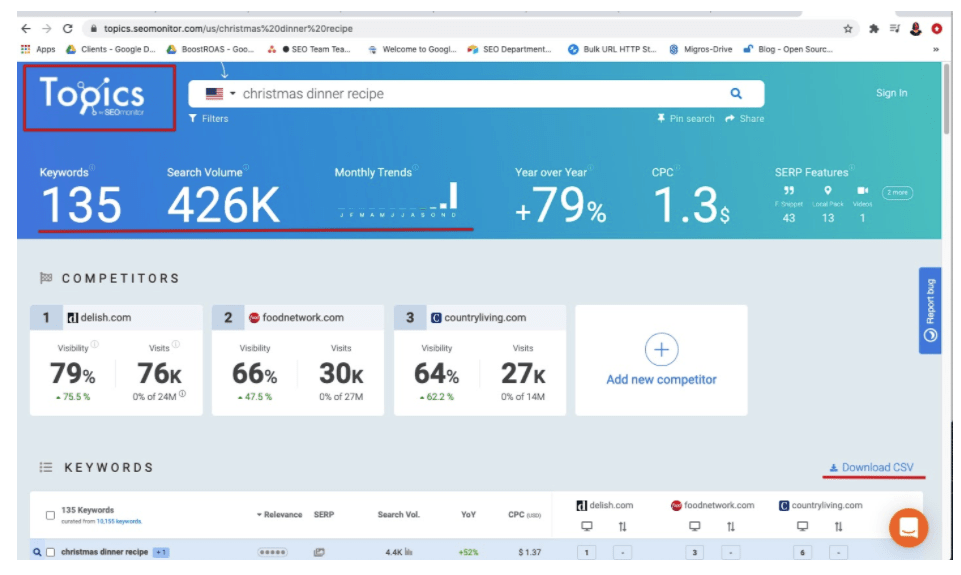Click the Videos SERP feature icon
Screen dimensions: 961x575
[862, 191]
